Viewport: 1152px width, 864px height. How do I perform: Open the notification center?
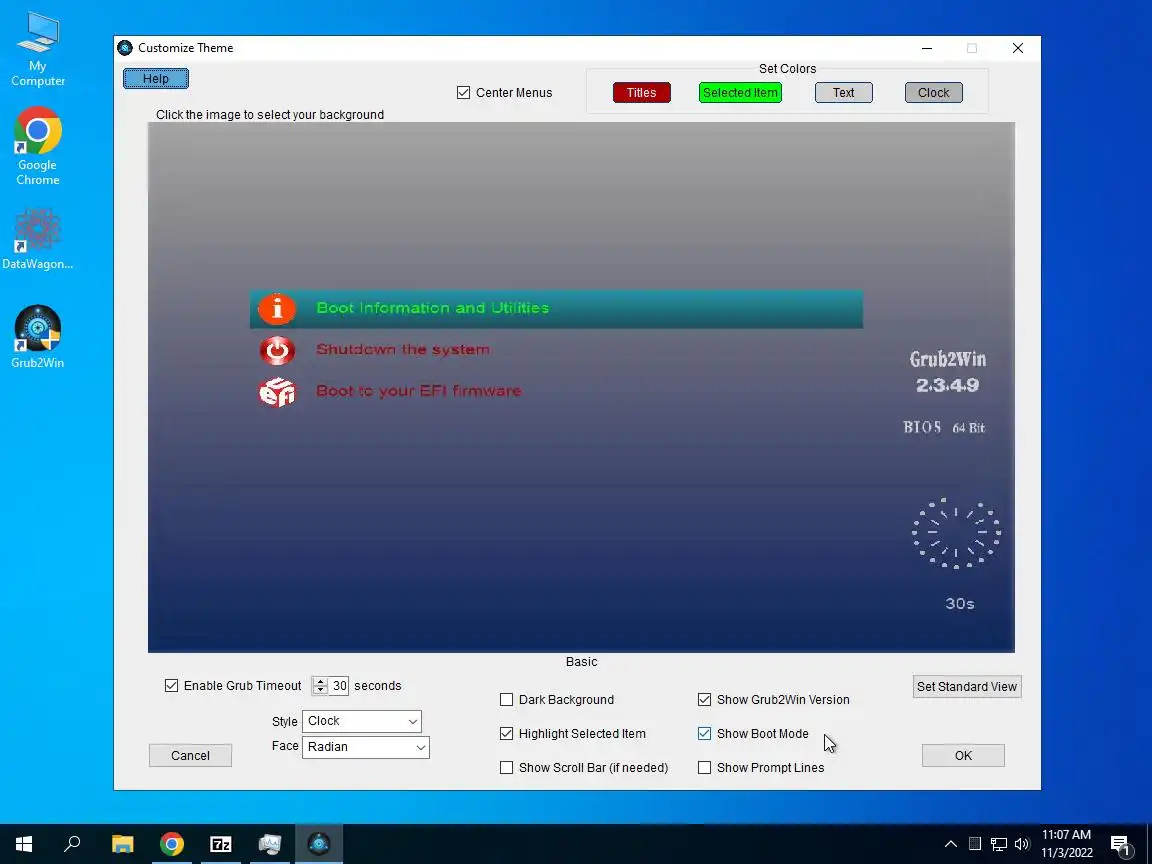click(1120, 846)
